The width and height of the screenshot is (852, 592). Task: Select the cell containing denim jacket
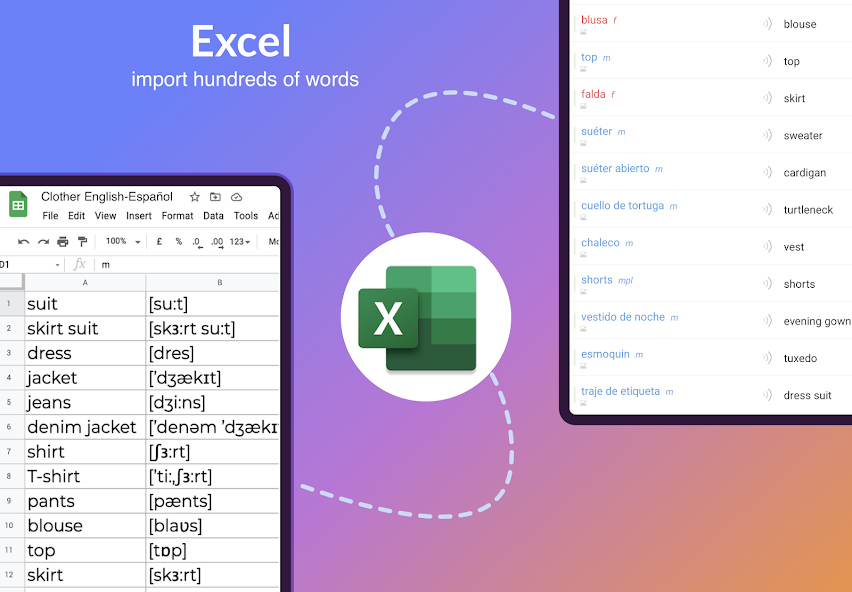tap(84, 427)
